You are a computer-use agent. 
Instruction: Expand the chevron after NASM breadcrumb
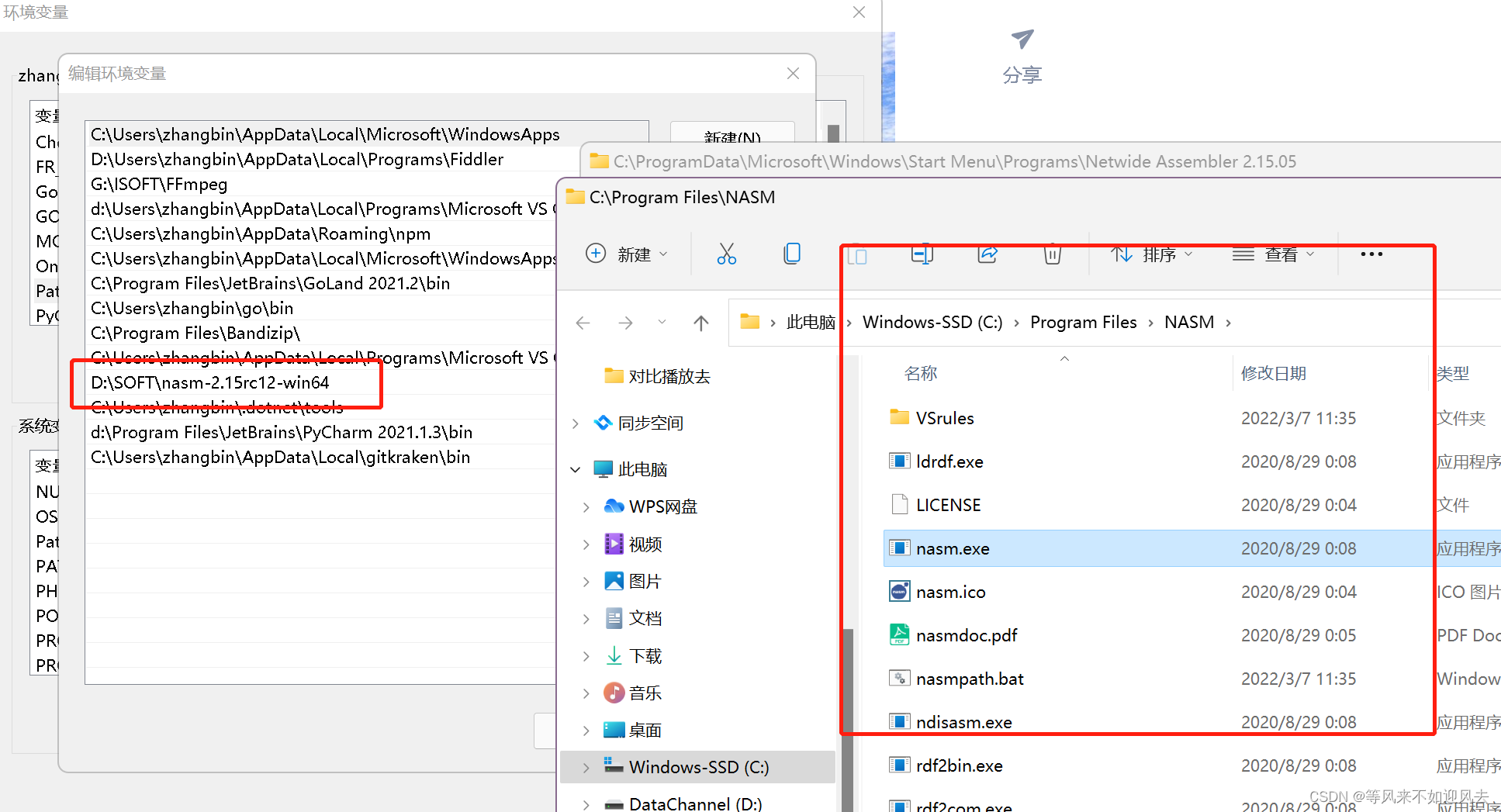pos(1229,323)
